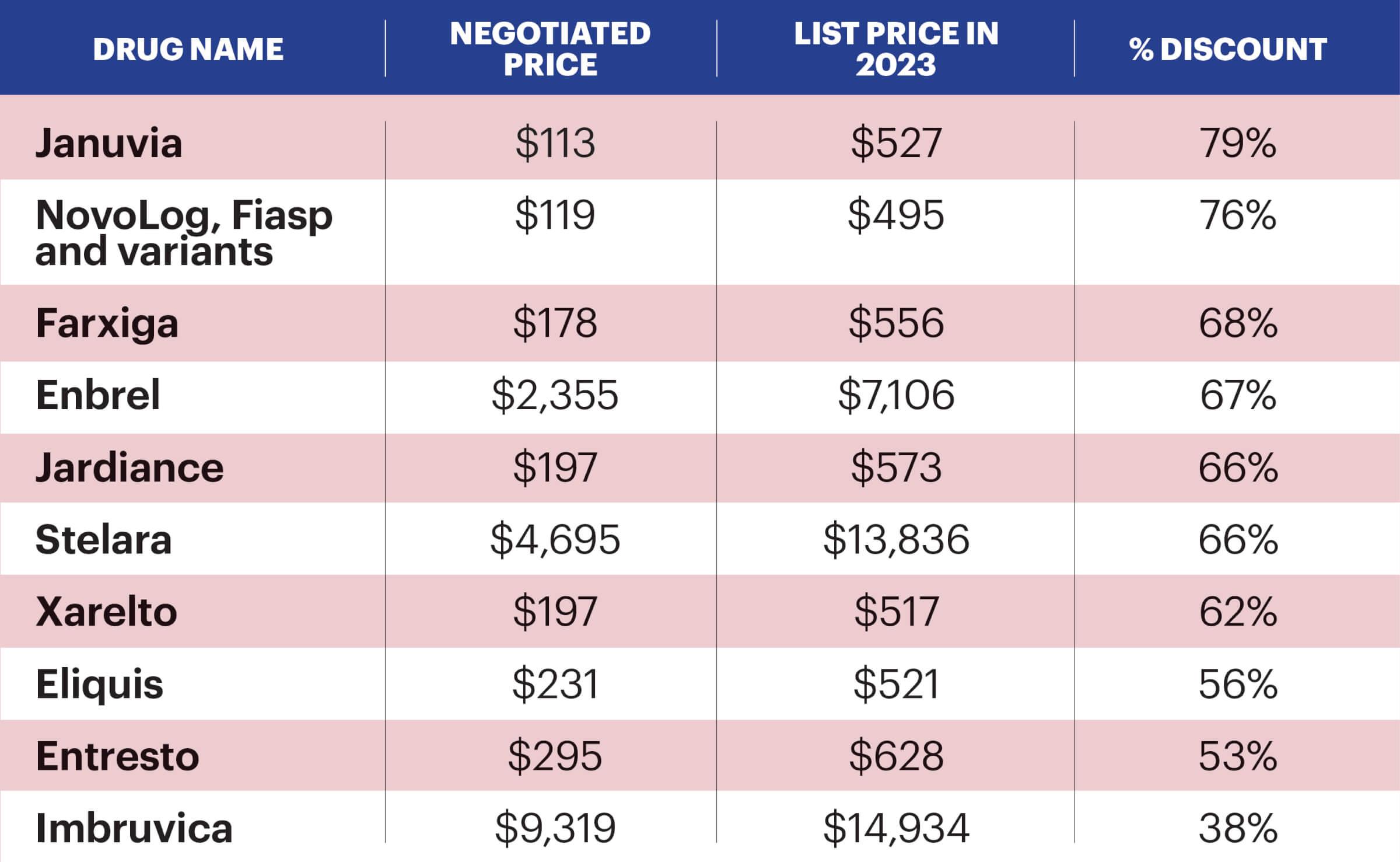Click Enbrel's $2,355 negotiated price
The height and width of the screenshot is (862, 1400).
click(x=555, y=395)
